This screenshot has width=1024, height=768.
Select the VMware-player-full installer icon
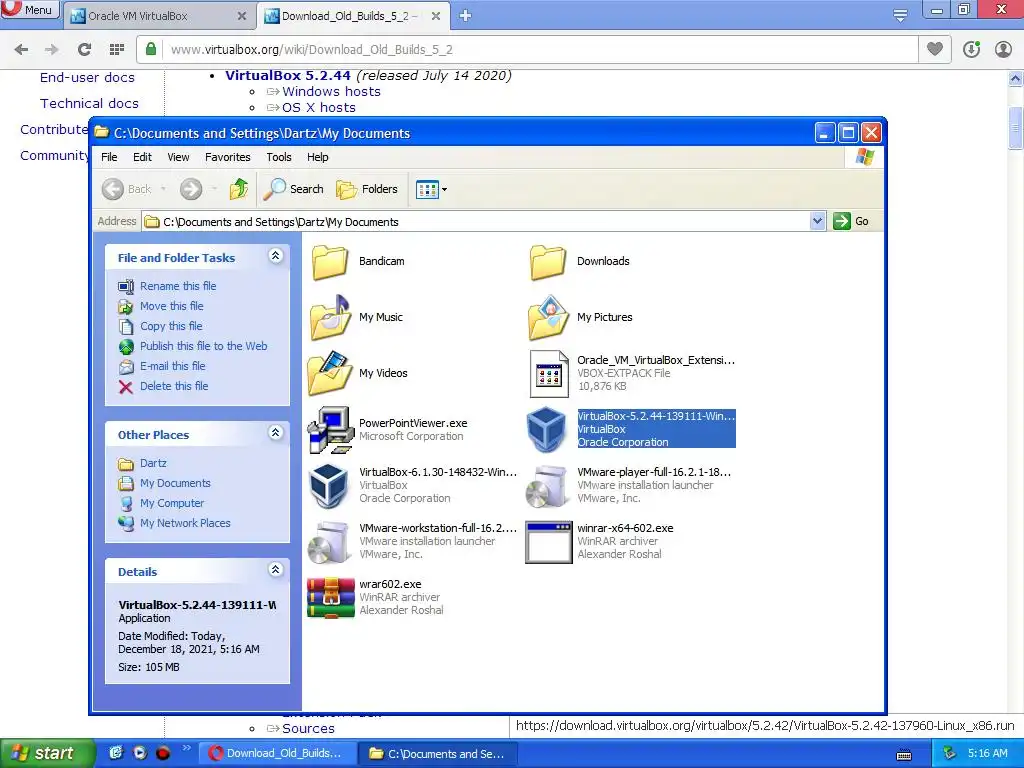coord(547,485)
